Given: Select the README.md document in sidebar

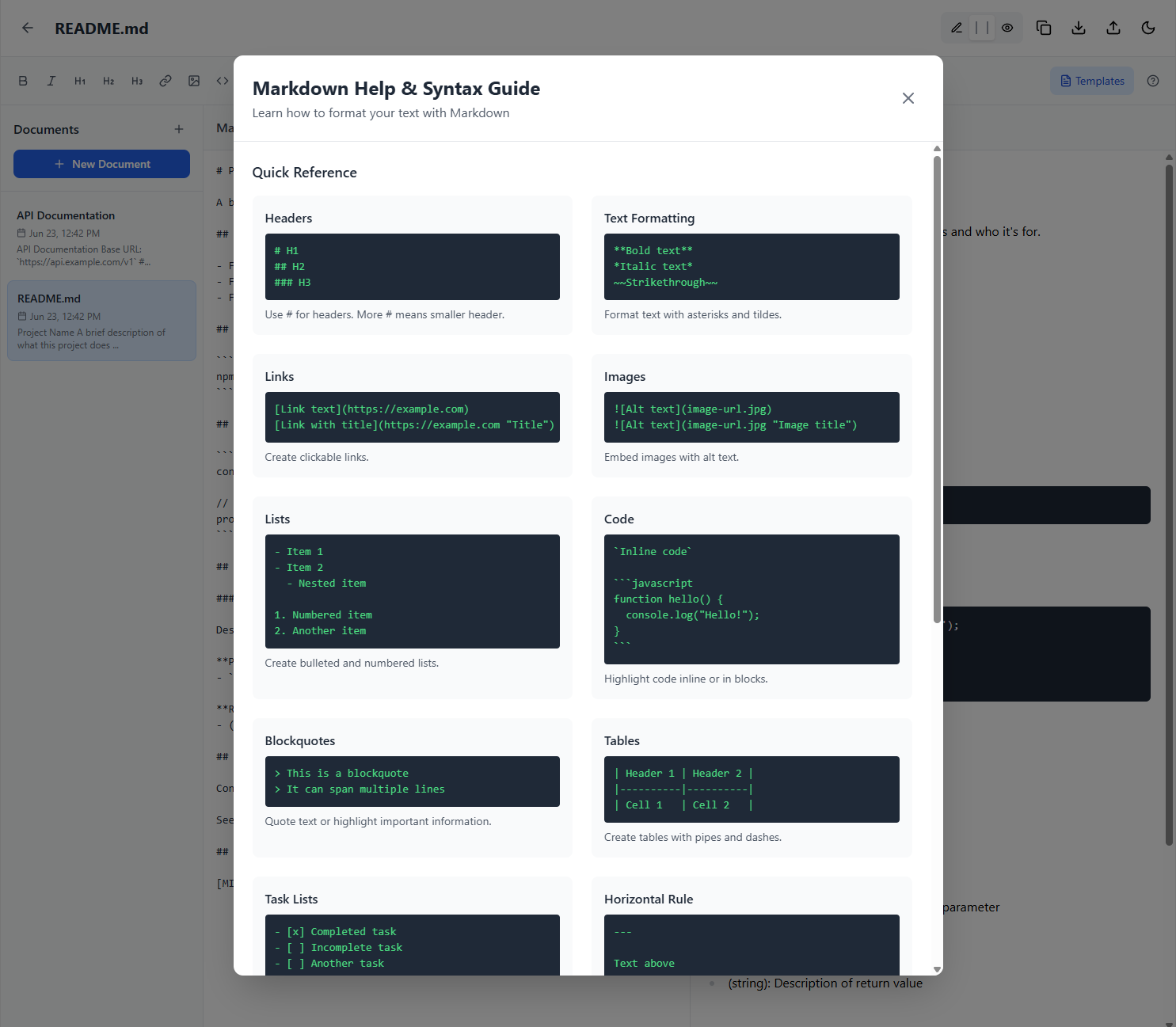Looking at the screenshot, I should tap(101, 321).
